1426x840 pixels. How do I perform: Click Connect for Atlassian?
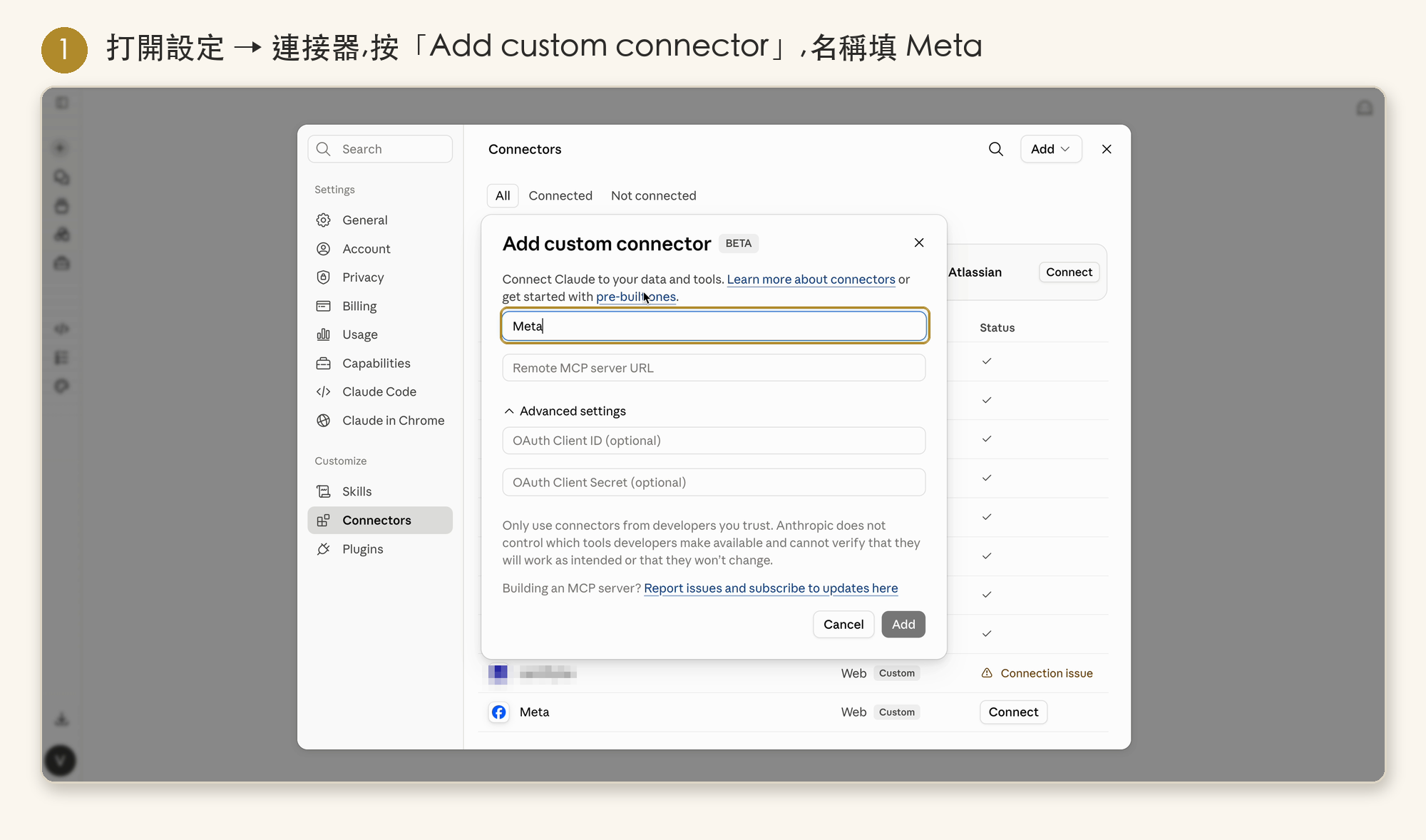click(x=1069, y=272)
